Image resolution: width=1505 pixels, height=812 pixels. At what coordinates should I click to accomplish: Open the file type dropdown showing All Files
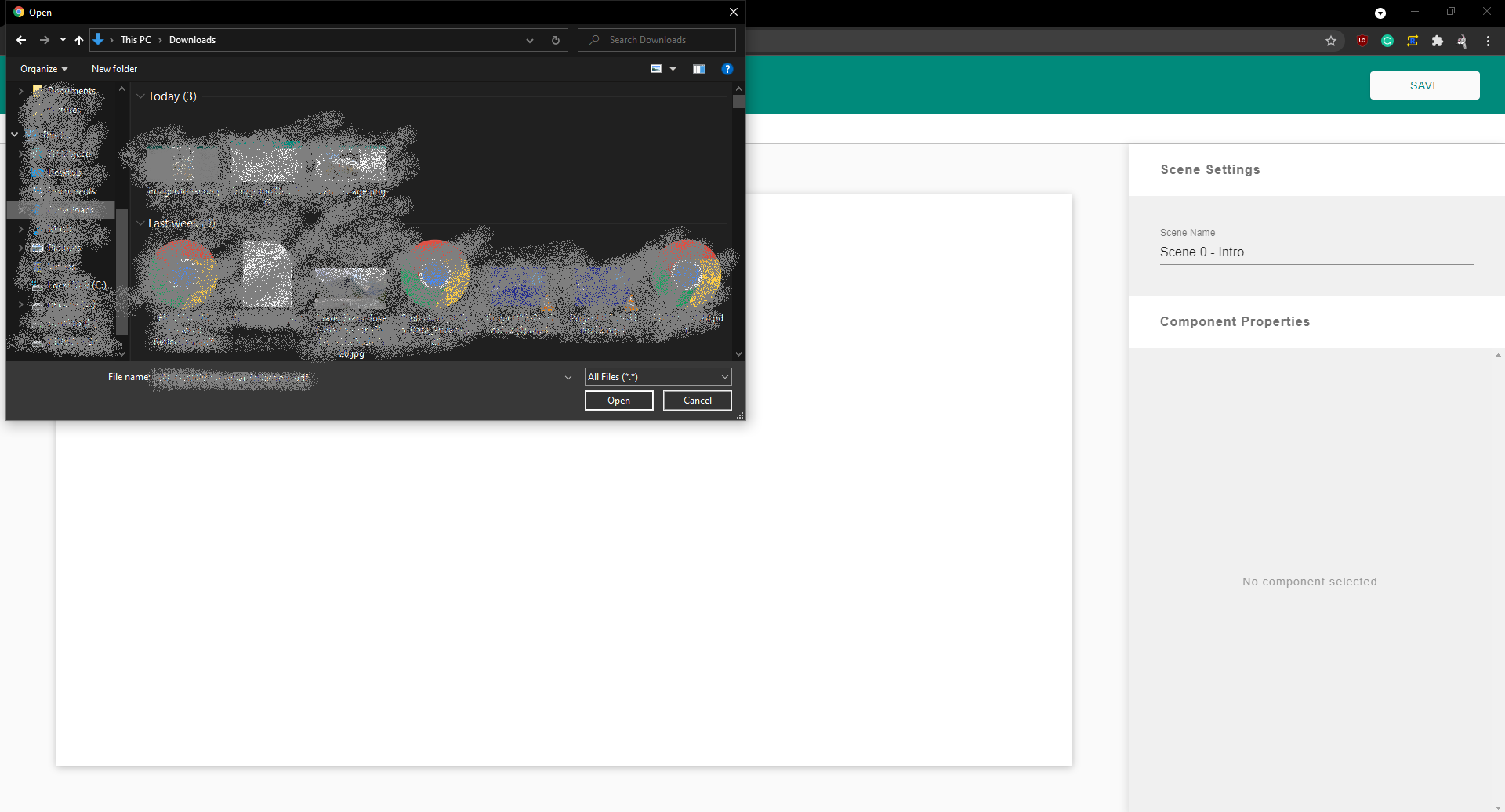(658, 376)
